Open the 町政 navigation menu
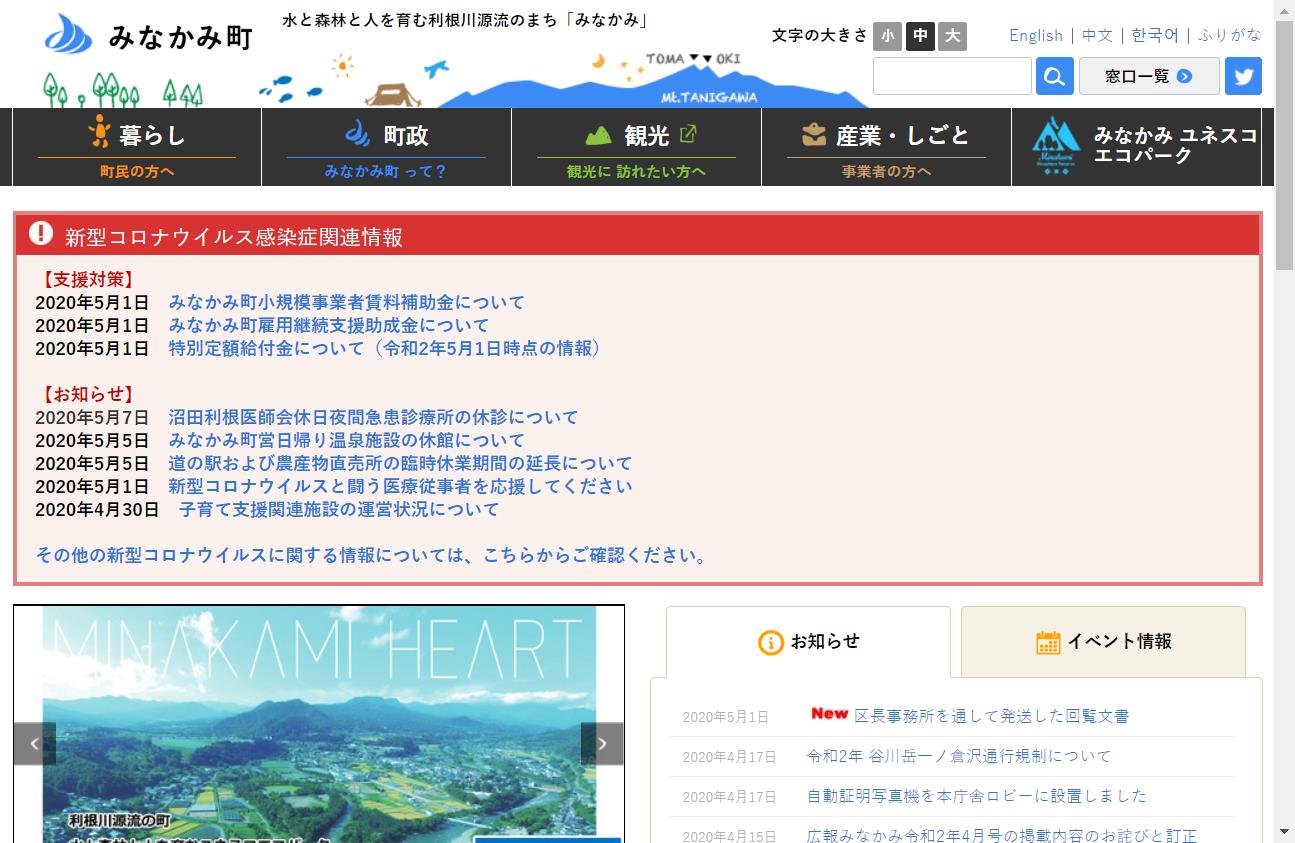This screenshot has width=1295, height=843. 386,147
